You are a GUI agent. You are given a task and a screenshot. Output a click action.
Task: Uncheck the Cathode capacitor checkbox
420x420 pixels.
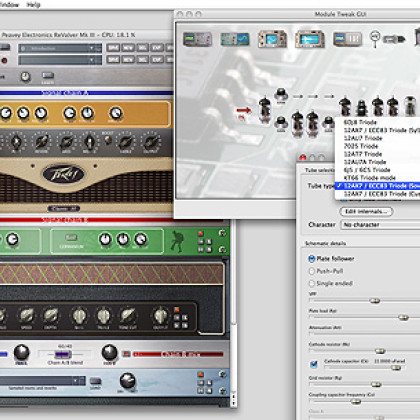[314, 364]
